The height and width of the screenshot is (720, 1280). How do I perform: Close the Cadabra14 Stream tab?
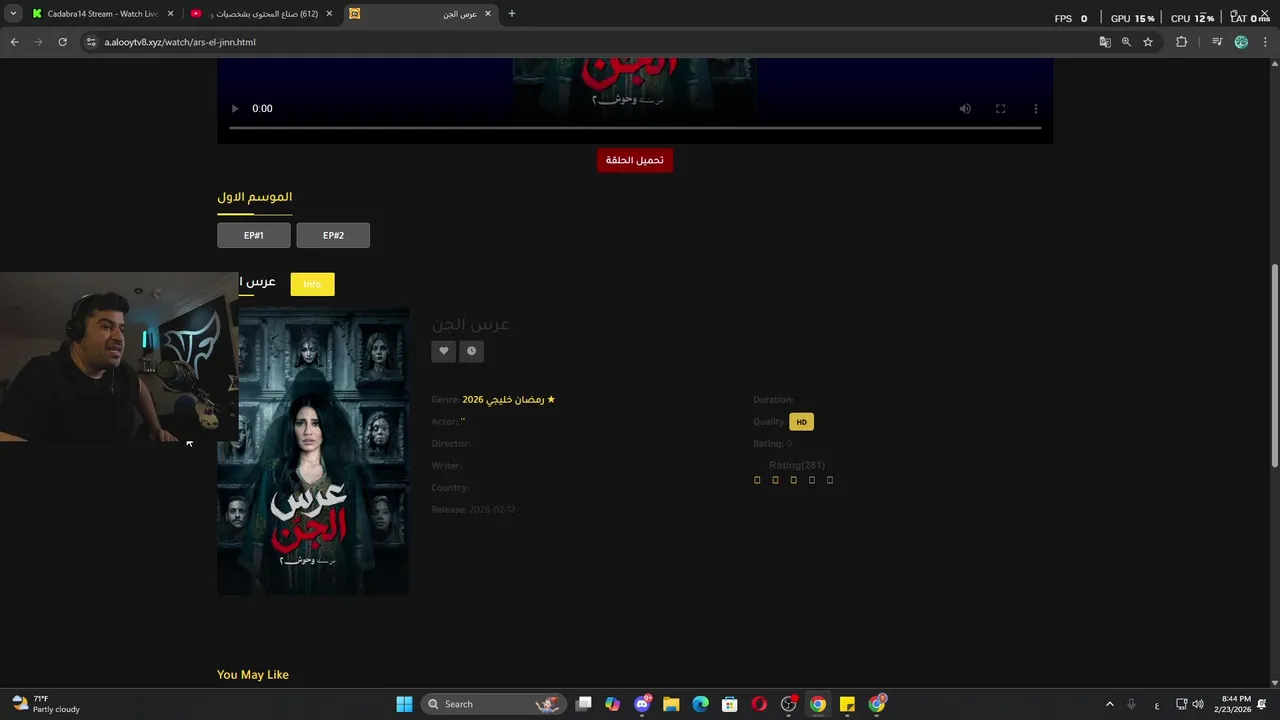170,14
